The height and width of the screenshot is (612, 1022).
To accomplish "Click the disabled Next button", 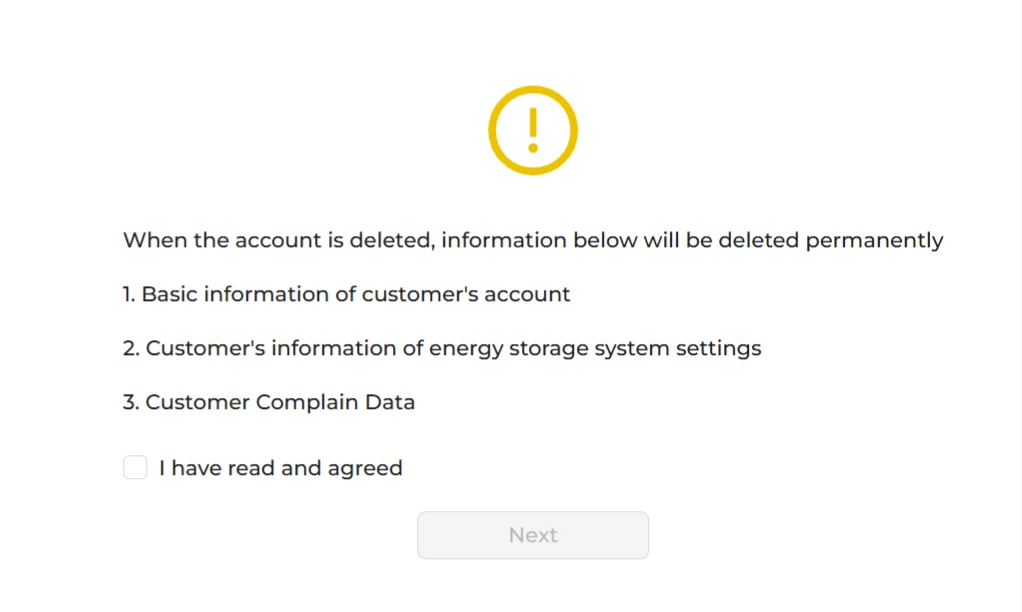I will [533, 535].
